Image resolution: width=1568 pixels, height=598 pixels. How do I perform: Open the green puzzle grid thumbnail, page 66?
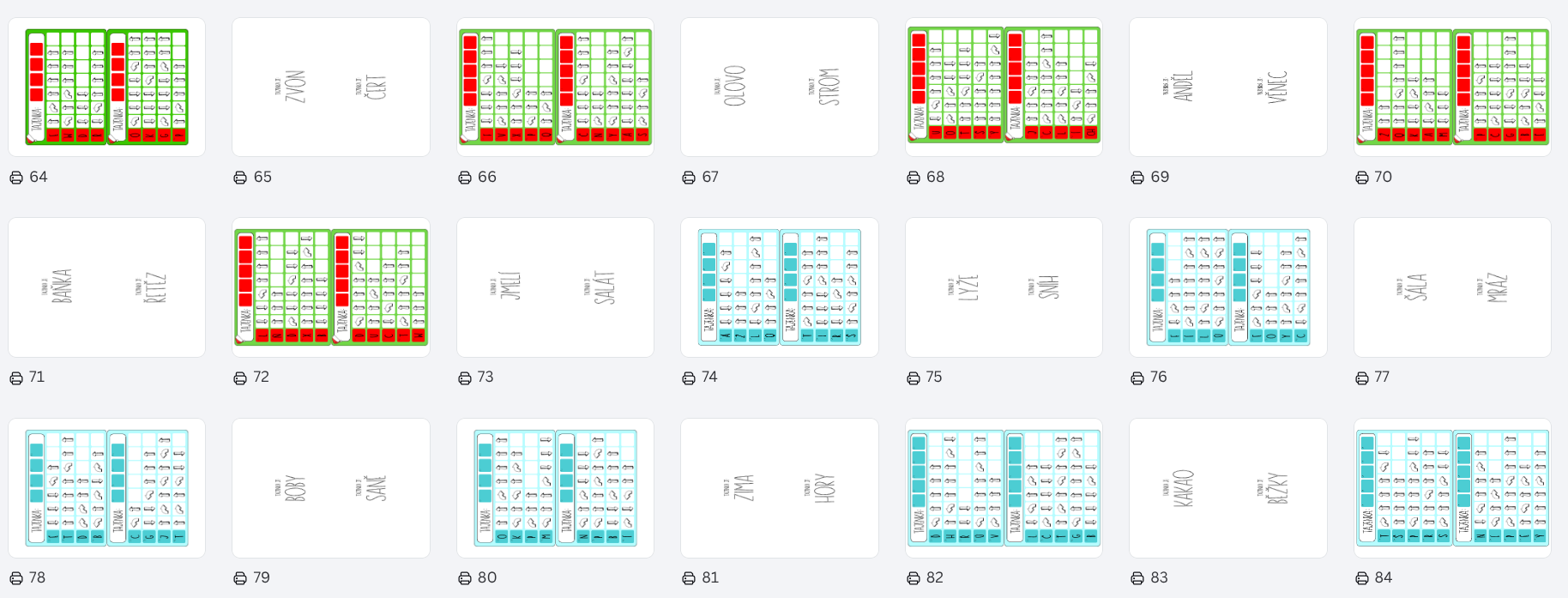tap(555, 87)
